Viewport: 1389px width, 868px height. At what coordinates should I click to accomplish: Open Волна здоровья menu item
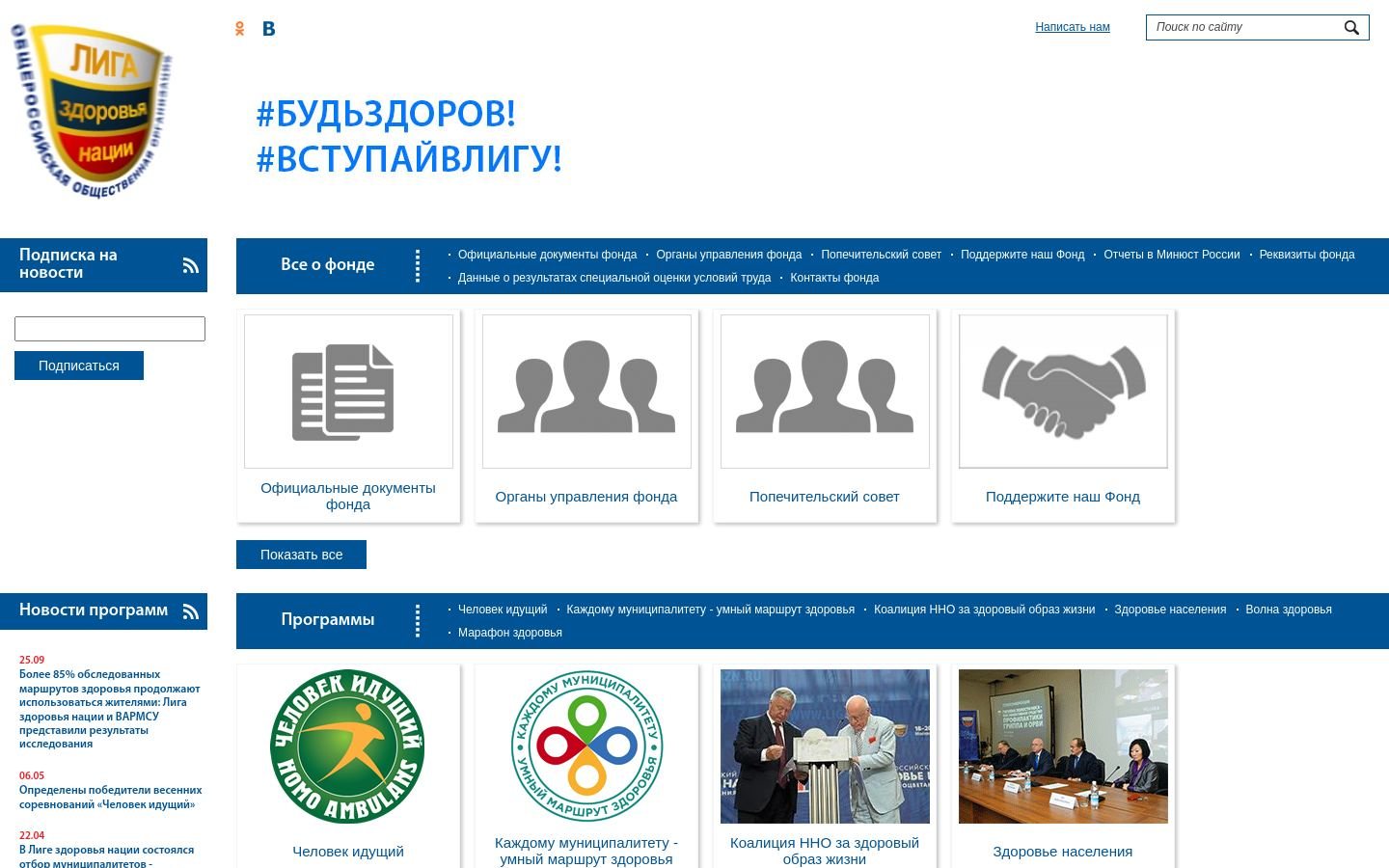1289,610
